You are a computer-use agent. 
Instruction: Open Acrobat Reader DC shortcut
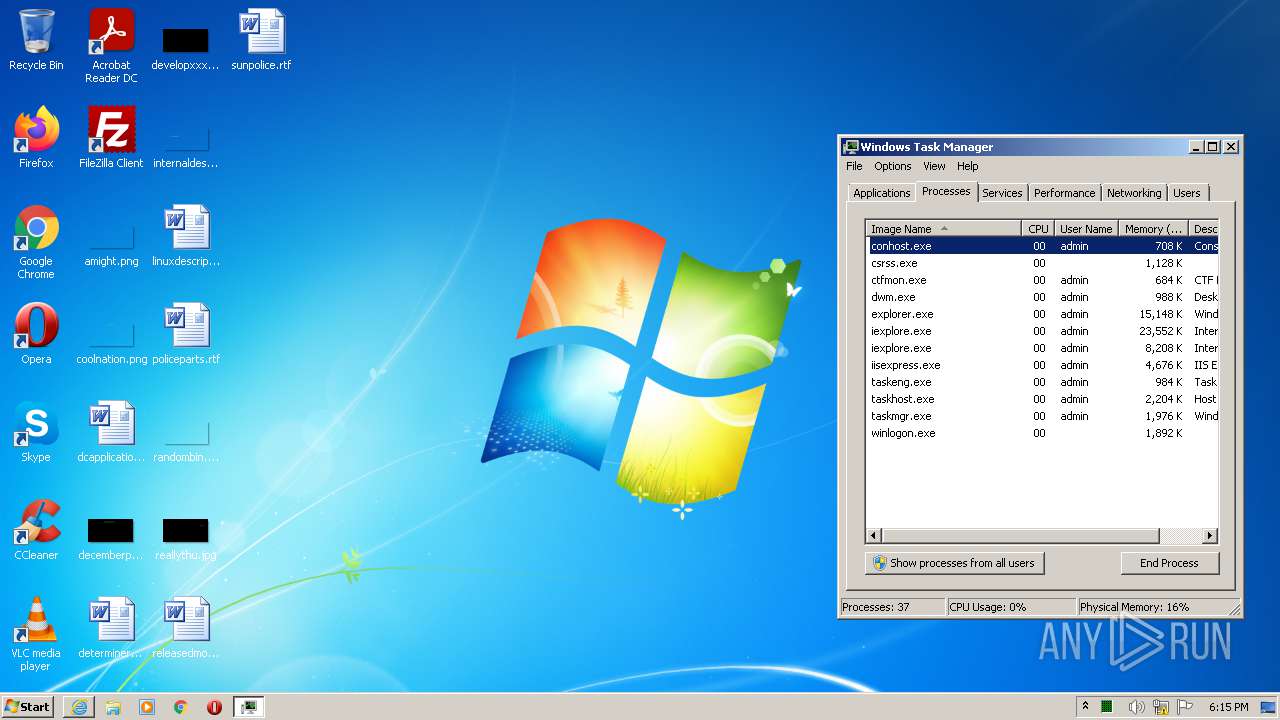pos(111,46)
